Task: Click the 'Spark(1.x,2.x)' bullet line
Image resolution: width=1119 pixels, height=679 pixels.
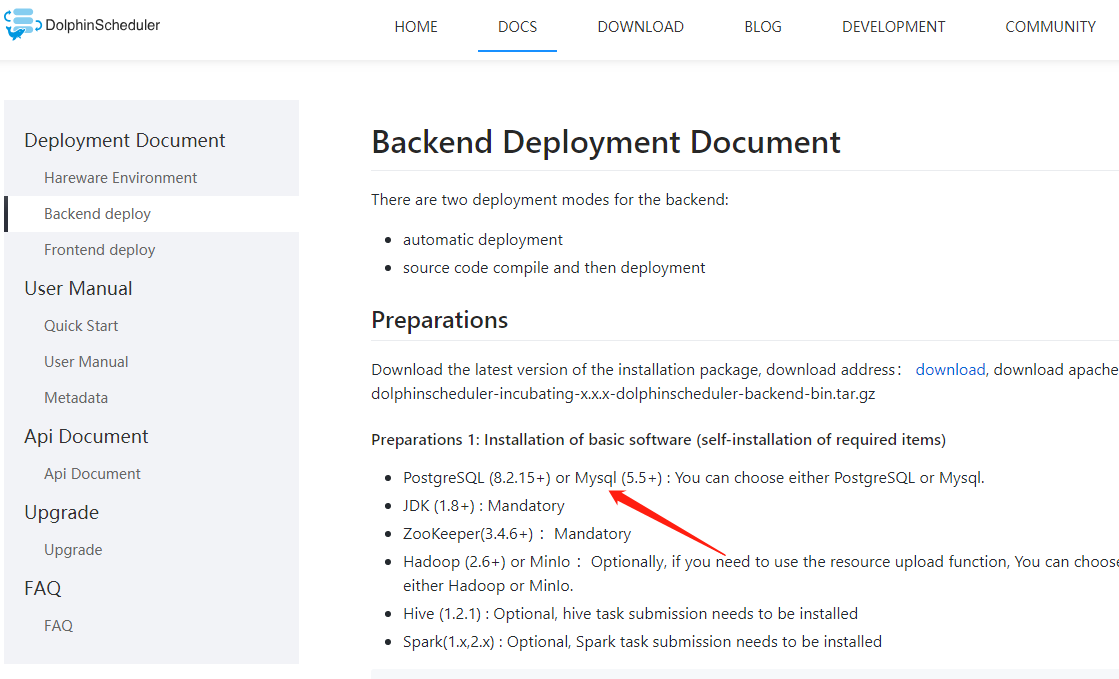Action: click(x=642, y=642)
